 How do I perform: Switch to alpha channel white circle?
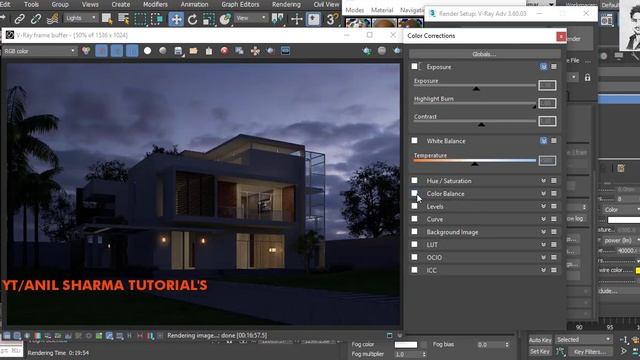point(147,51)
